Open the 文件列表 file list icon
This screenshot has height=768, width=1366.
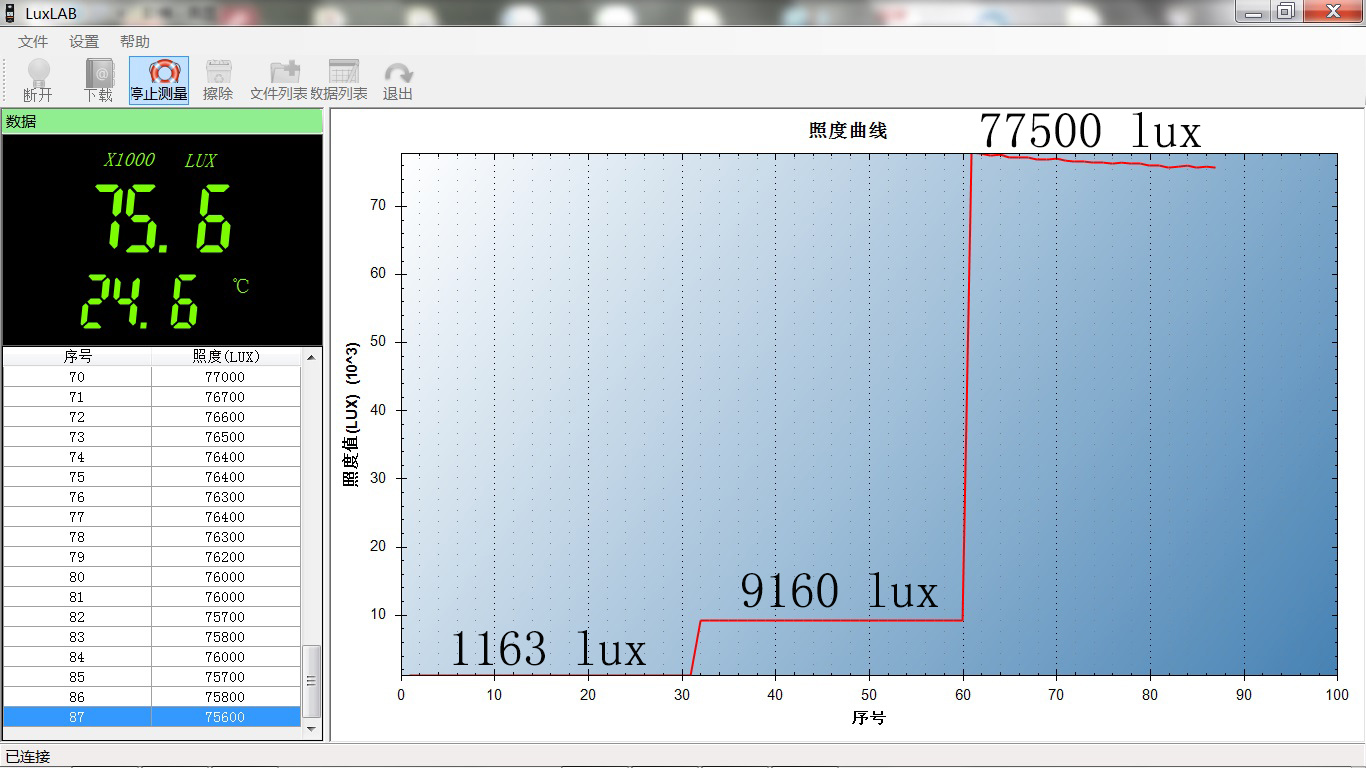pyautogui.click(x=279, y=80)
